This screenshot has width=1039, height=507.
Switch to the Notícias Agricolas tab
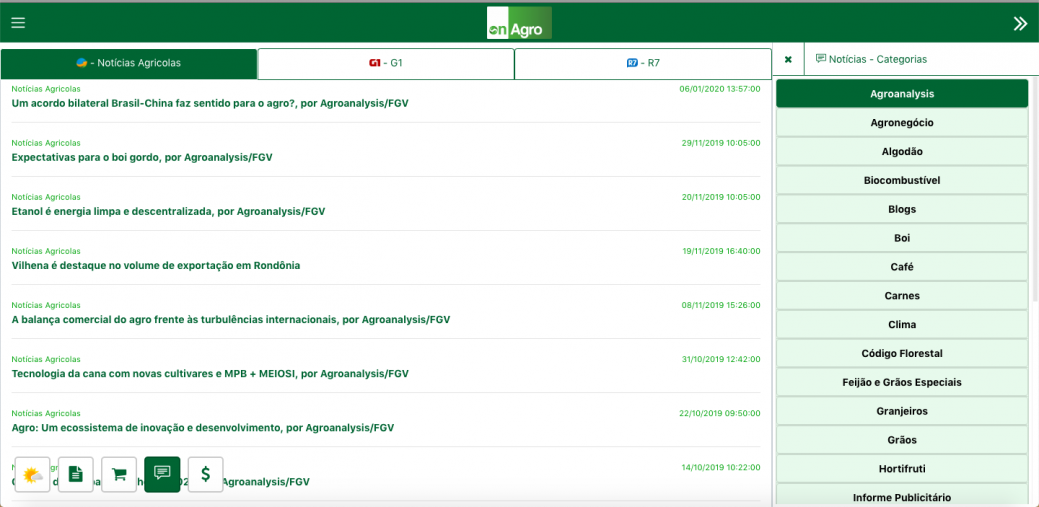pyautogui.click(x=129, y=64)
